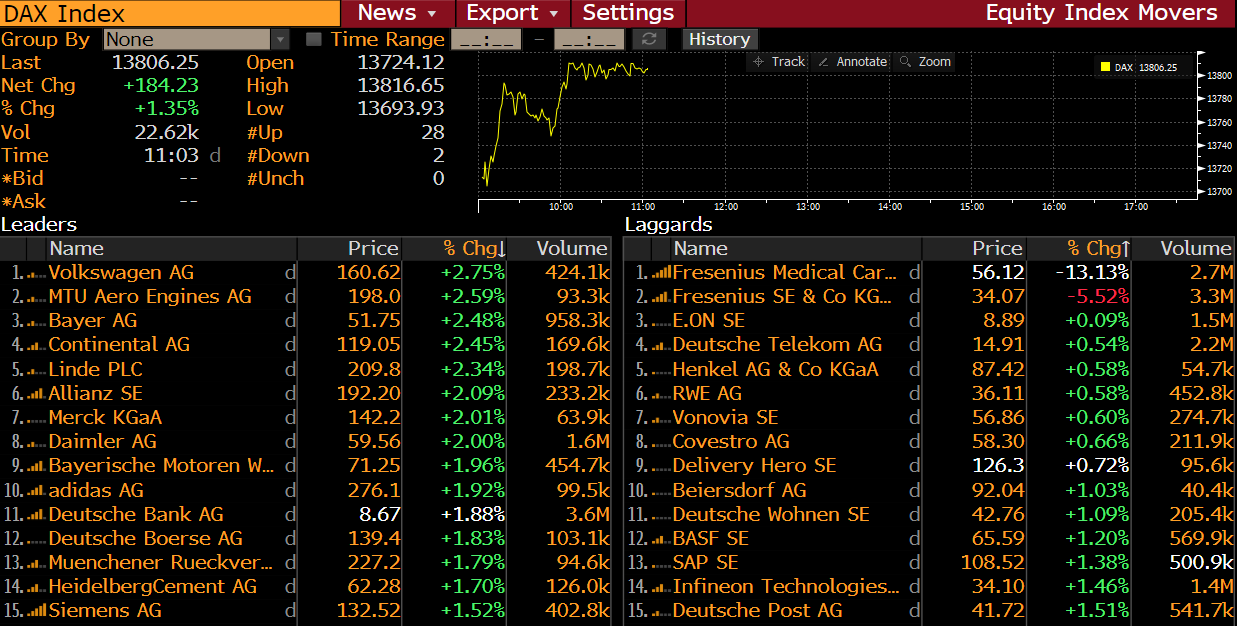Expand the News menu
This screenshot has height=626, width=1237.
pos(397,13)
